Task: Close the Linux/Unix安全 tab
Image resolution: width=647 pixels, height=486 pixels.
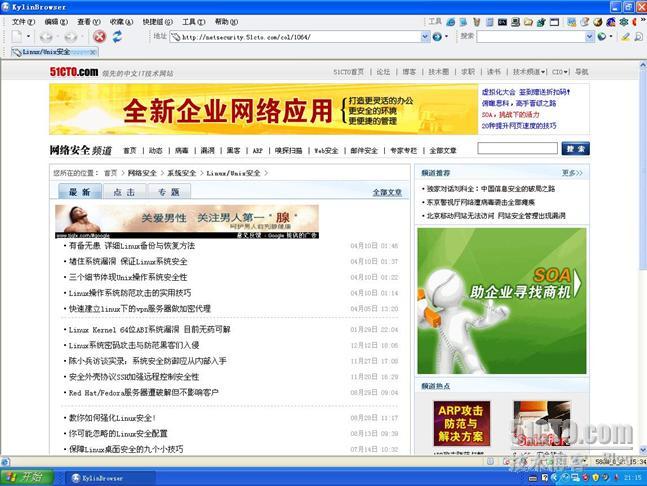Action: point(93,52)
